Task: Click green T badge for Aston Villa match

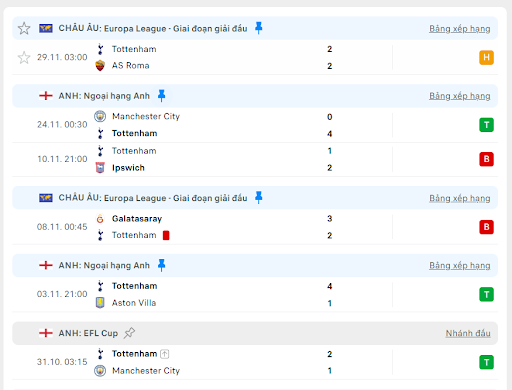Action: [486, 294]
